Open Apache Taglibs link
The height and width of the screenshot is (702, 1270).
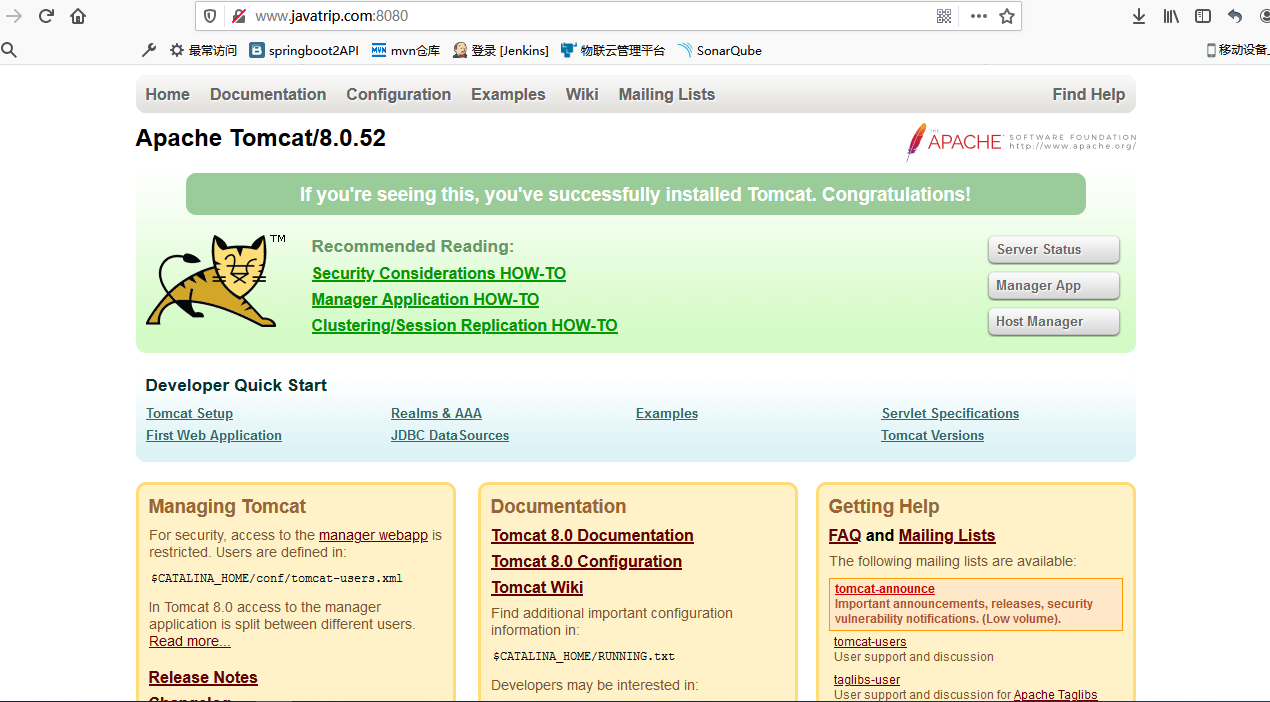(1055, 695)
